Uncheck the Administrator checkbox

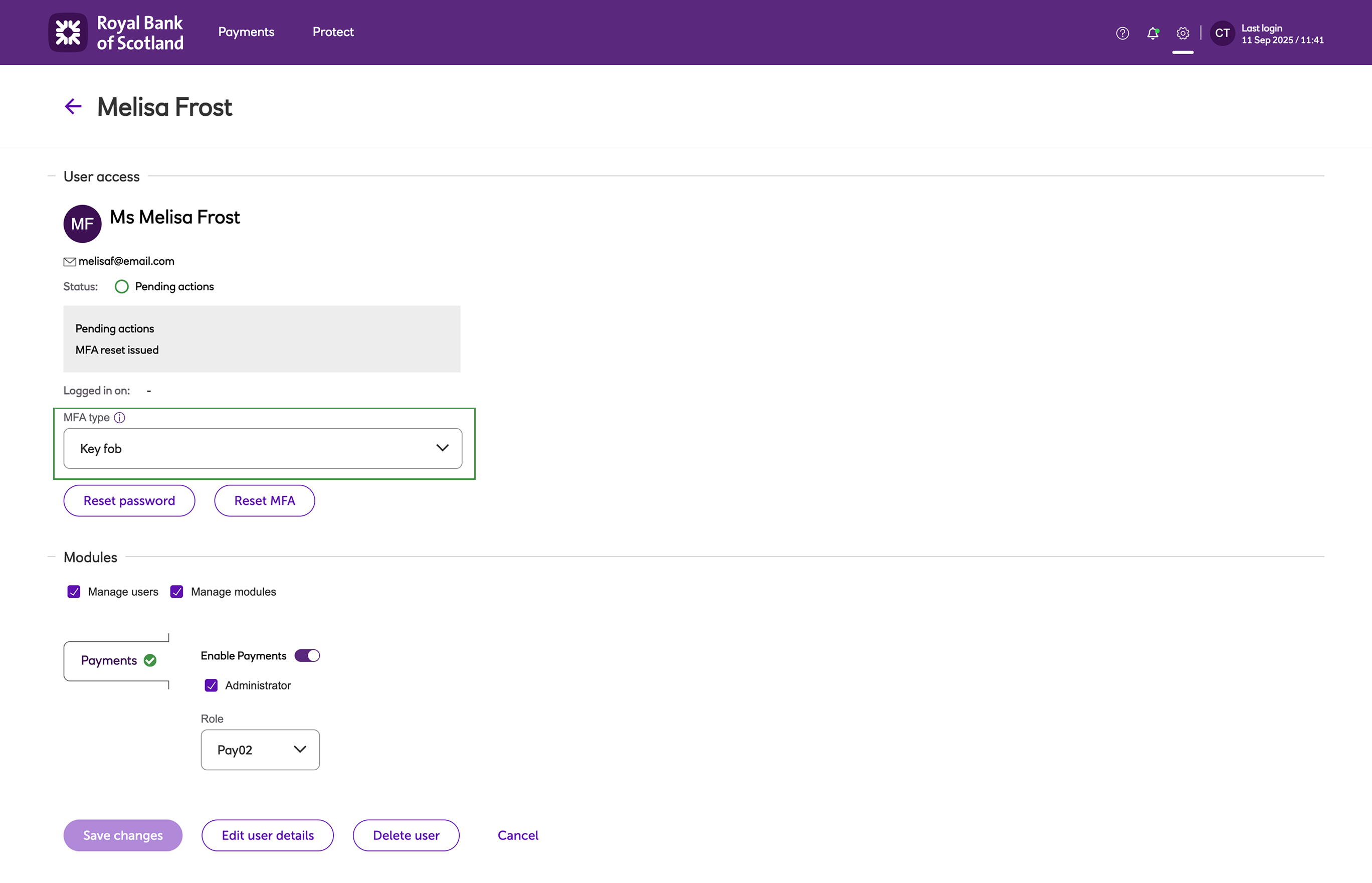coord(211,685)
